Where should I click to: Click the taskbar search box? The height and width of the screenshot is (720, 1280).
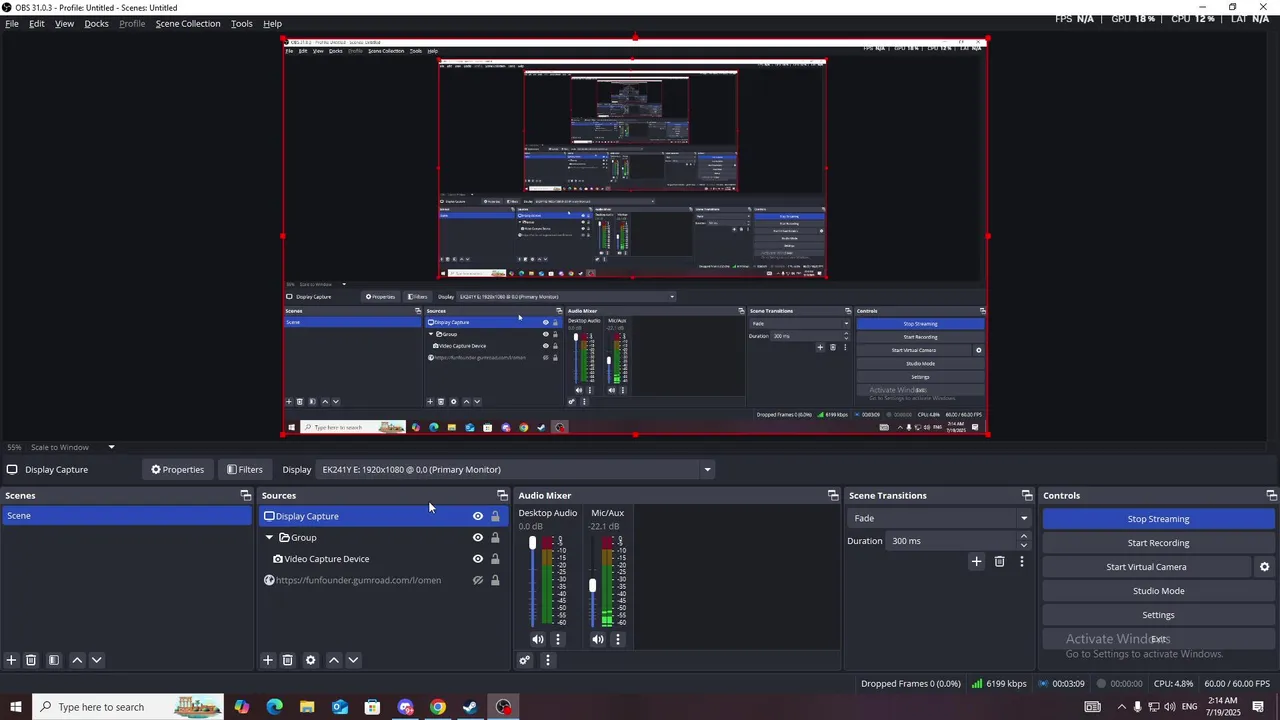click(127, 707)
